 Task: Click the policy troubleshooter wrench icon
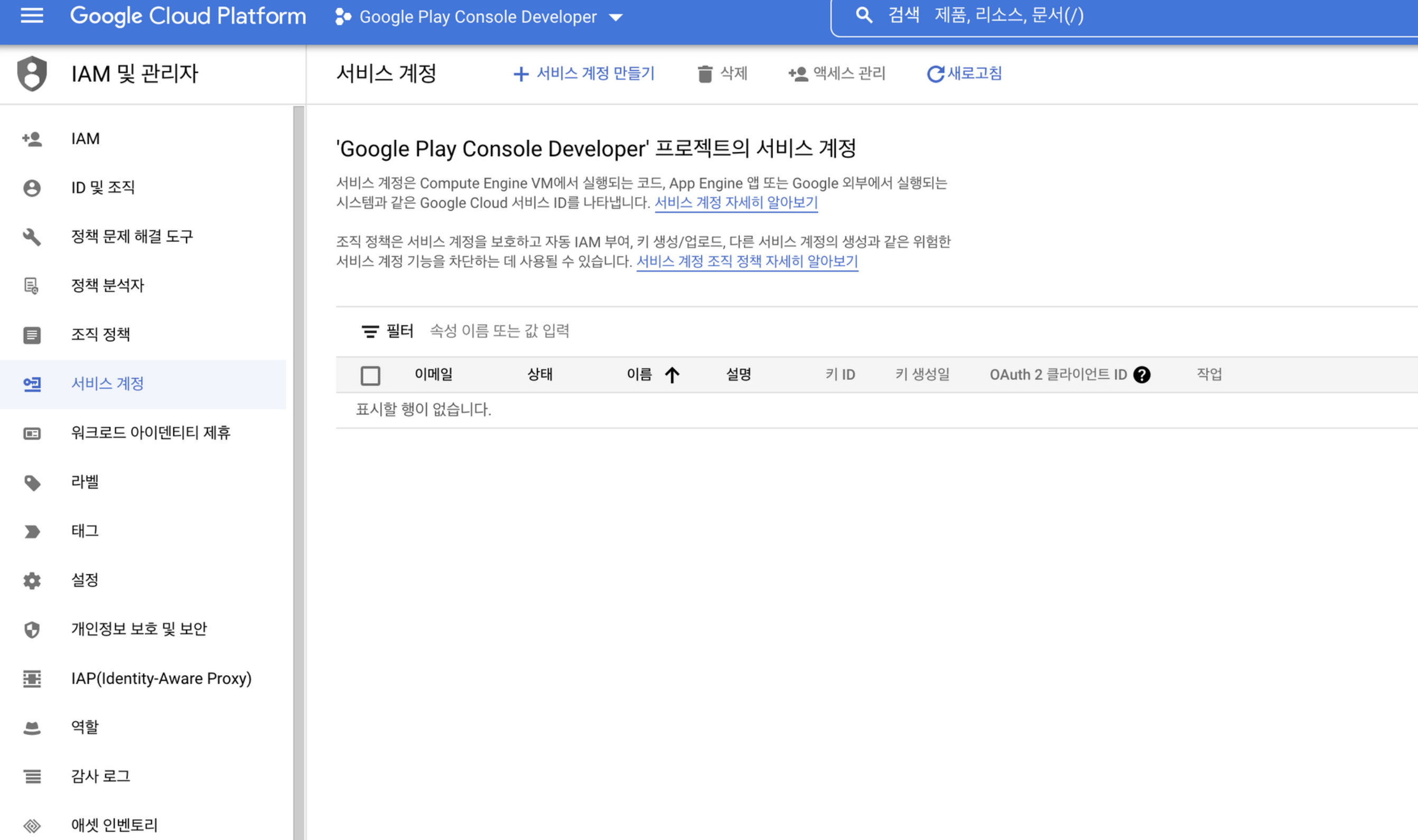click(x=32, y=237)
